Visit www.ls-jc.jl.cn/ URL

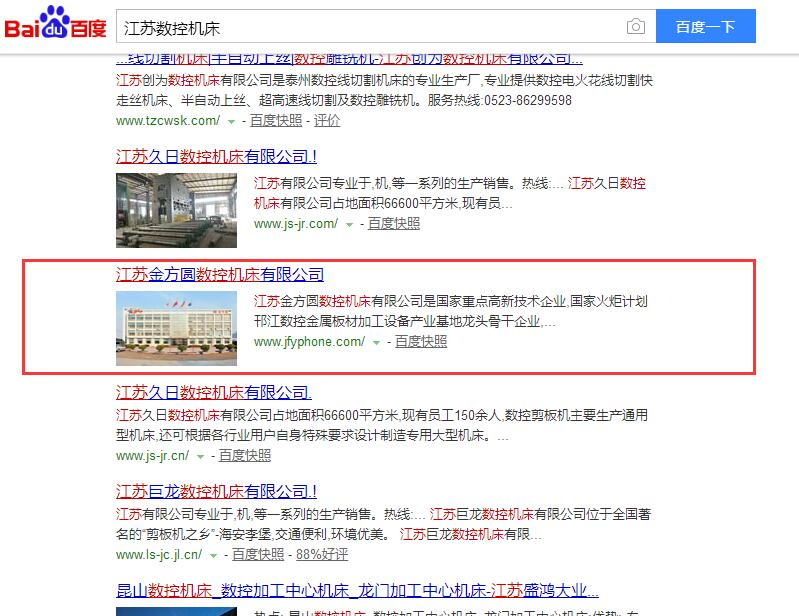pos(159,555)
